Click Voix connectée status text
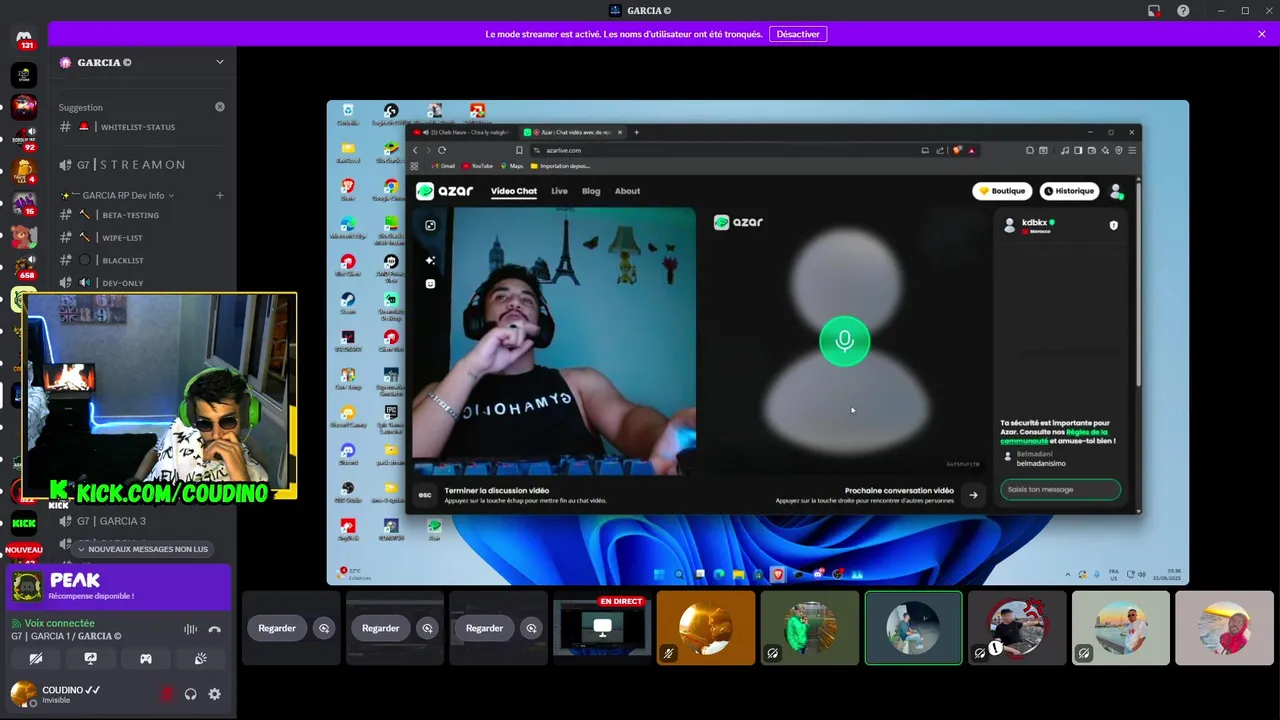This screenshot has width=1280, height=720. (59, 623)
